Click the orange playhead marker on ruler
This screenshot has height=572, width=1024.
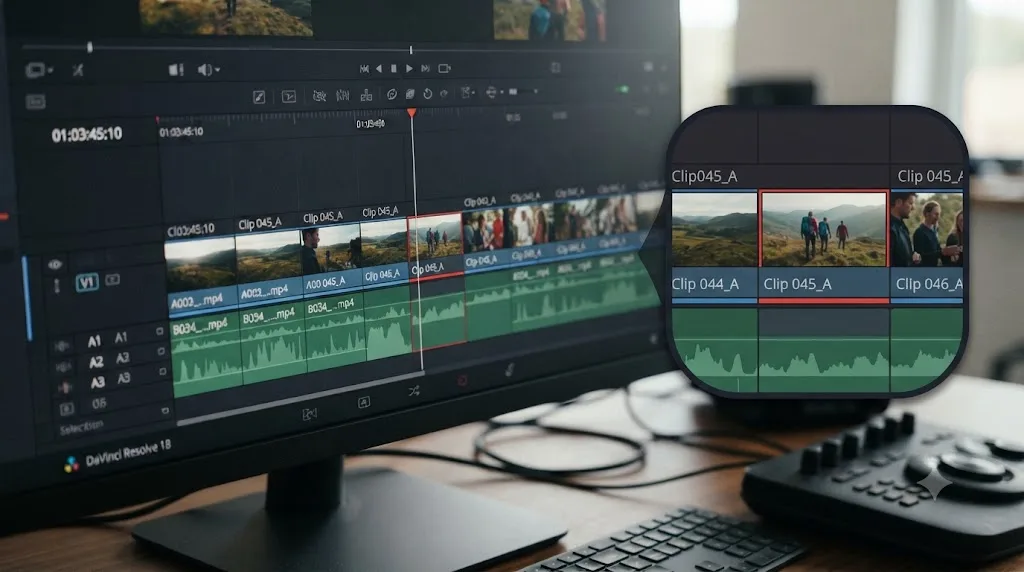(411, 113)
